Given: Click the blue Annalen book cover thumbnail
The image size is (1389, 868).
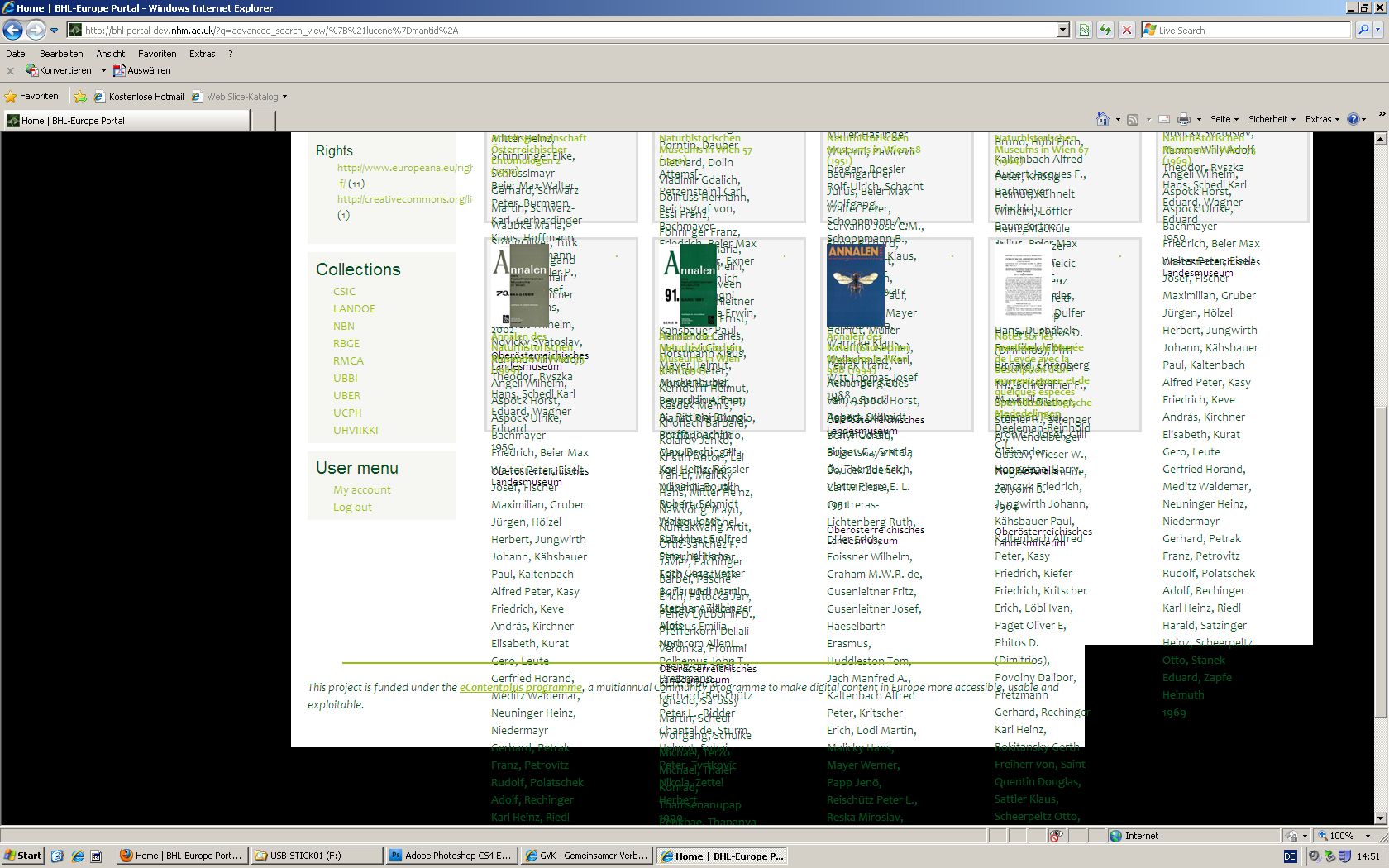Looking at the screenshot, I should [855, 285].
